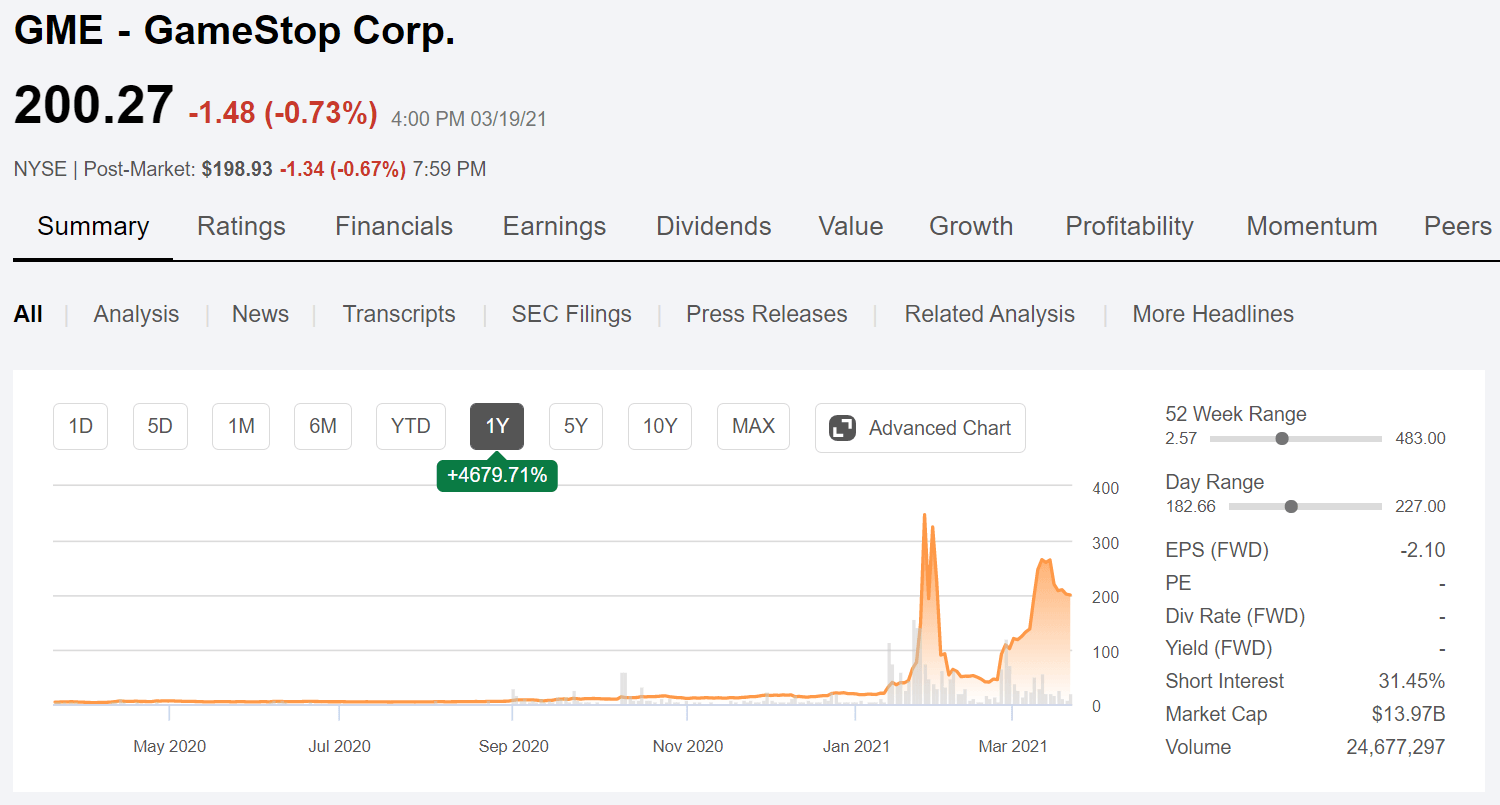Switch chart to 10Y range
This screenshot has width=1500, height=805.
(x=660, y=427)
